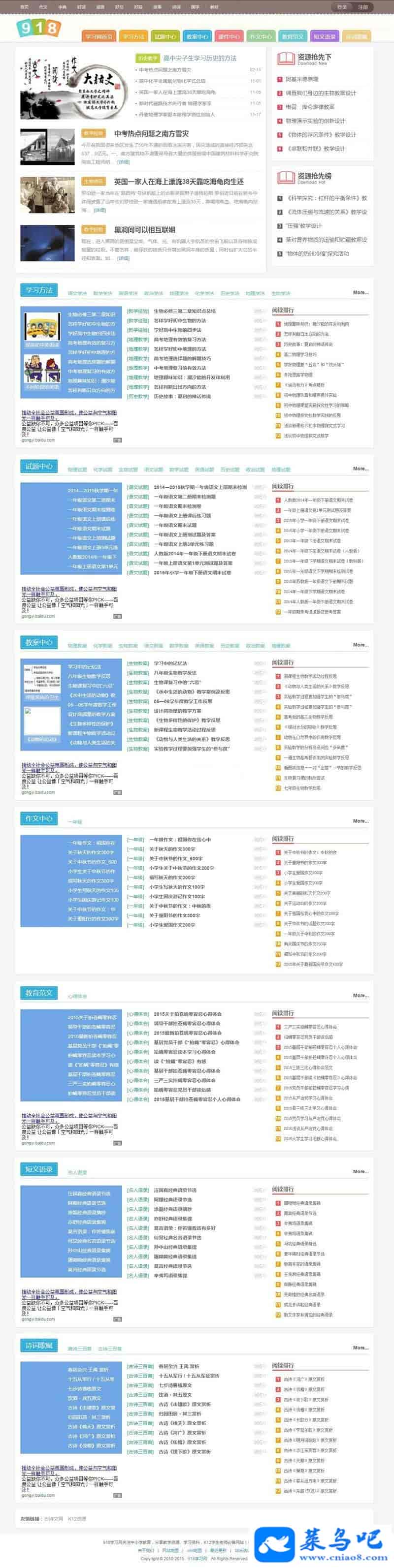Open 一年级作文：祖国你在我心中

(x=180, y=840)
